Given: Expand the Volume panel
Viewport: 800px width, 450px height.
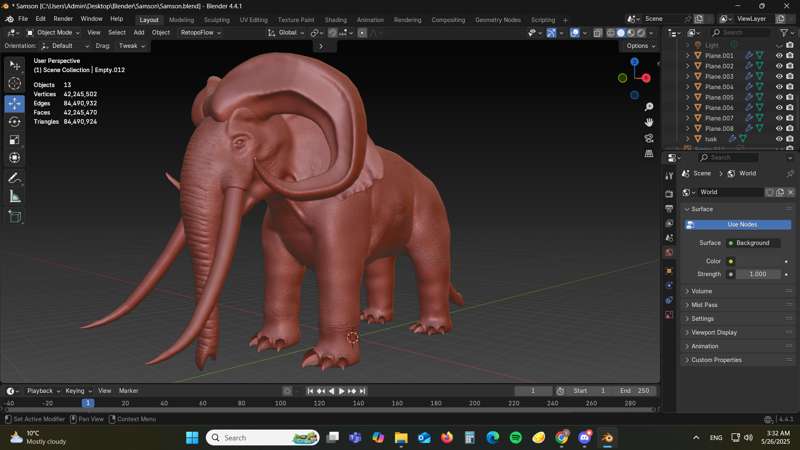Looking at the screenshot, I should 702,291.
